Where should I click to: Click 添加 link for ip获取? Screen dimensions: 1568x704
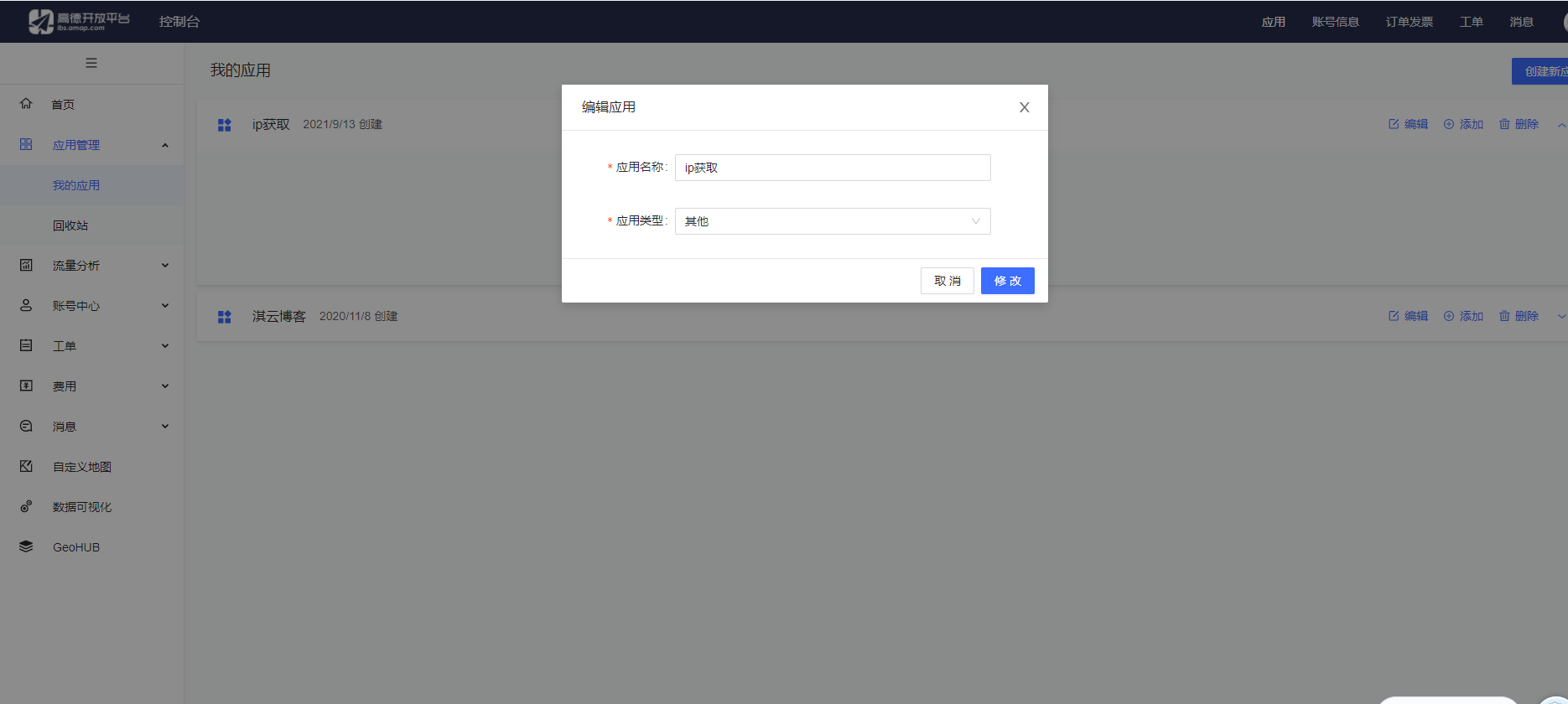click(x=1472, y=124)
